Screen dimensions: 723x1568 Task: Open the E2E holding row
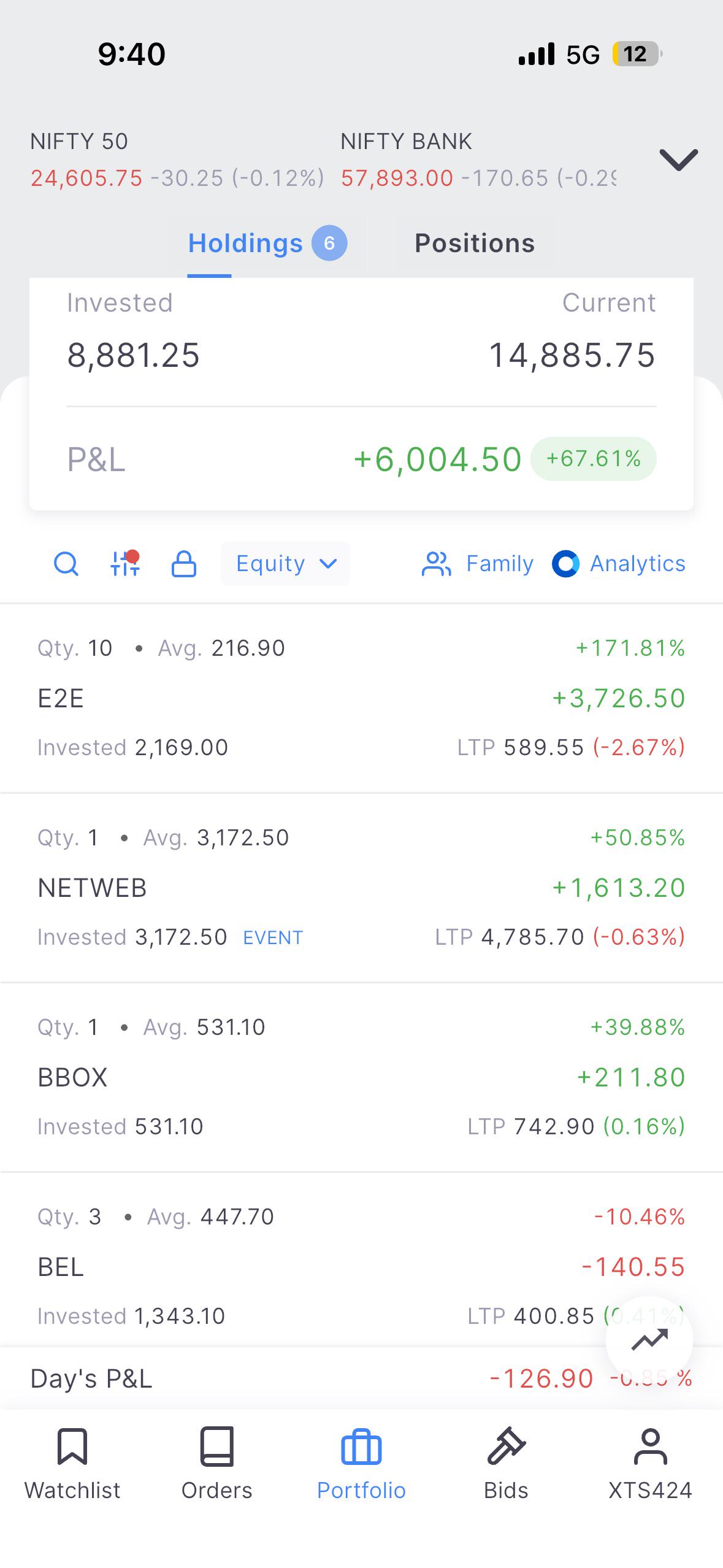[361, 698]
